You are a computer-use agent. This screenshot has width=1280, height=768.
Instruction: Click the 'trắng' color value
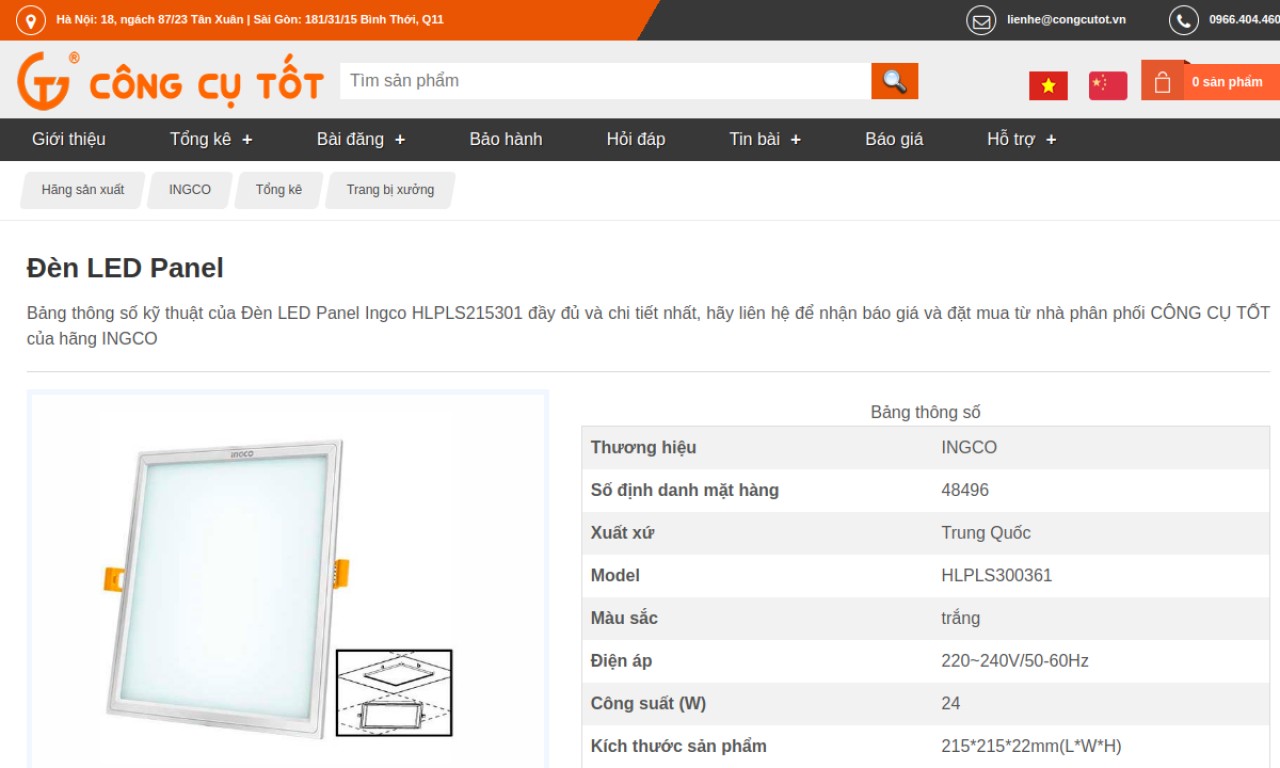tap(960, 618)
